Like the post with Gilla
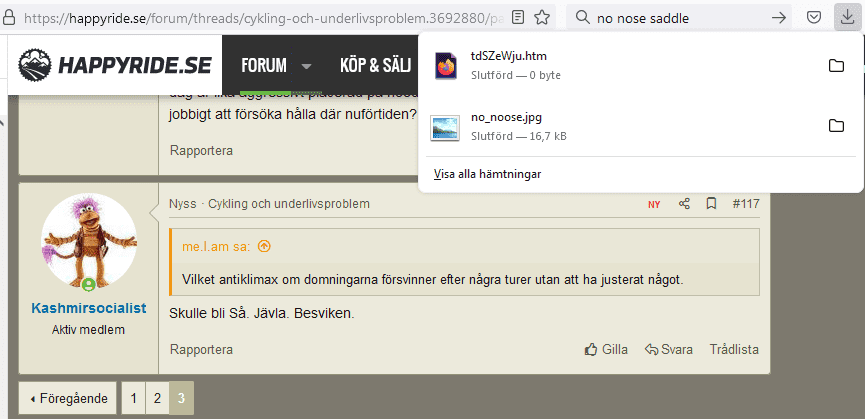 point(606,350)
